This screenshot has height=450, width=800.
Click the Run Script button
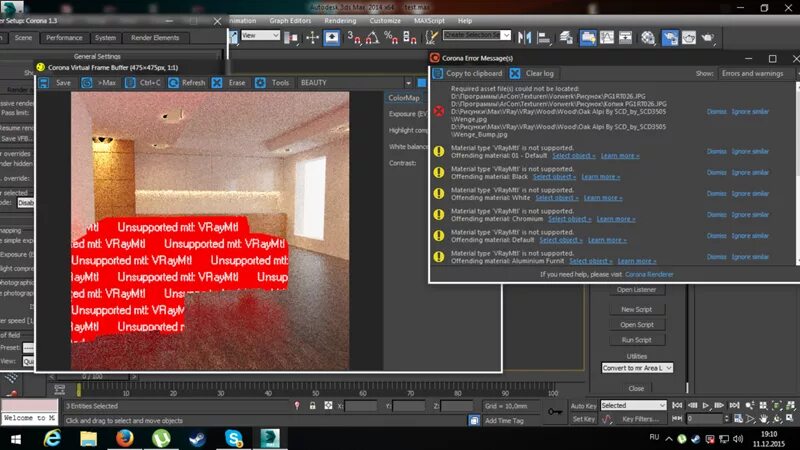[636, 340]
